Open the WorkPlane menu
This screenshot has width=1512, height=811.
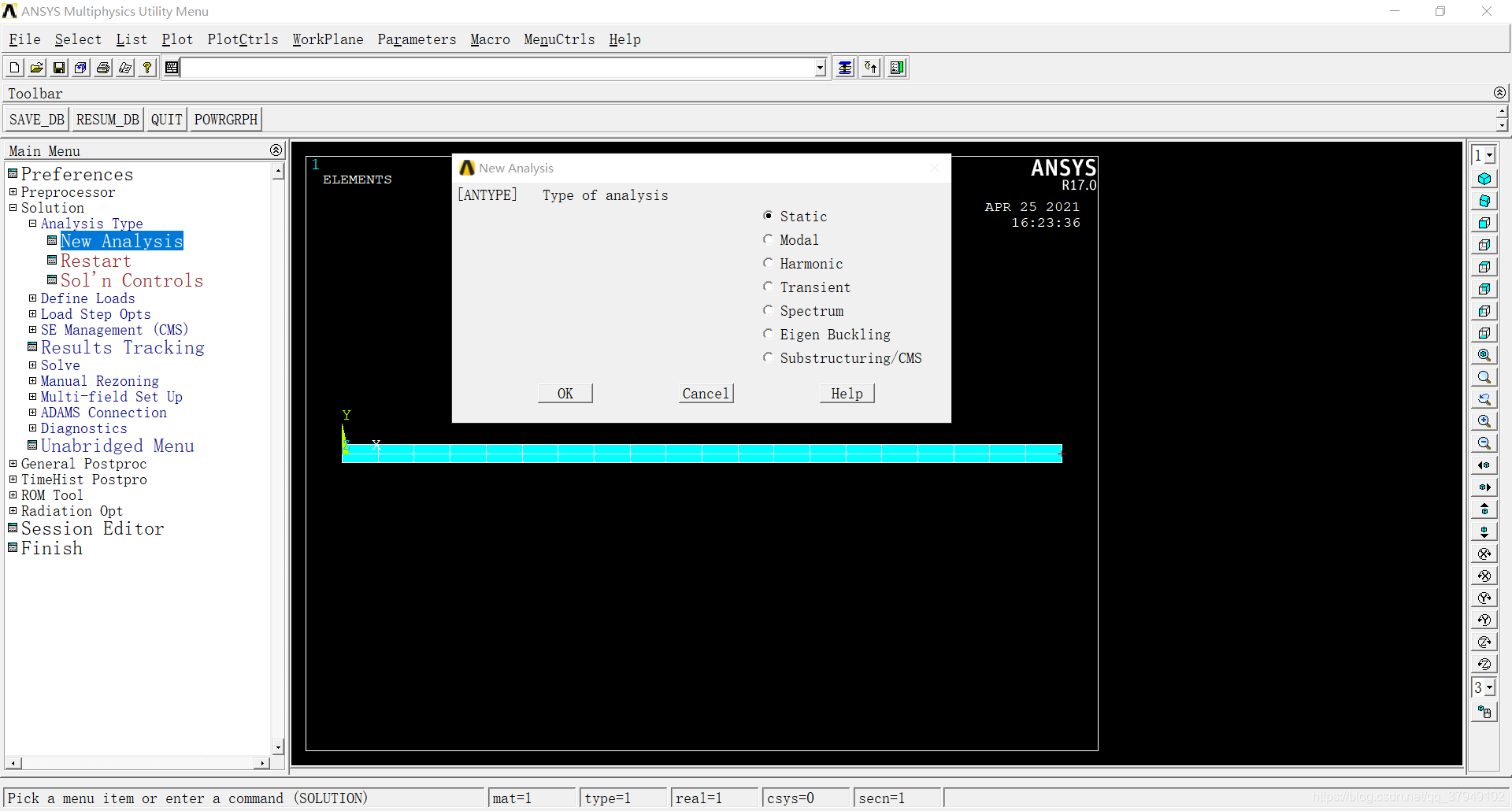(328, 39)
